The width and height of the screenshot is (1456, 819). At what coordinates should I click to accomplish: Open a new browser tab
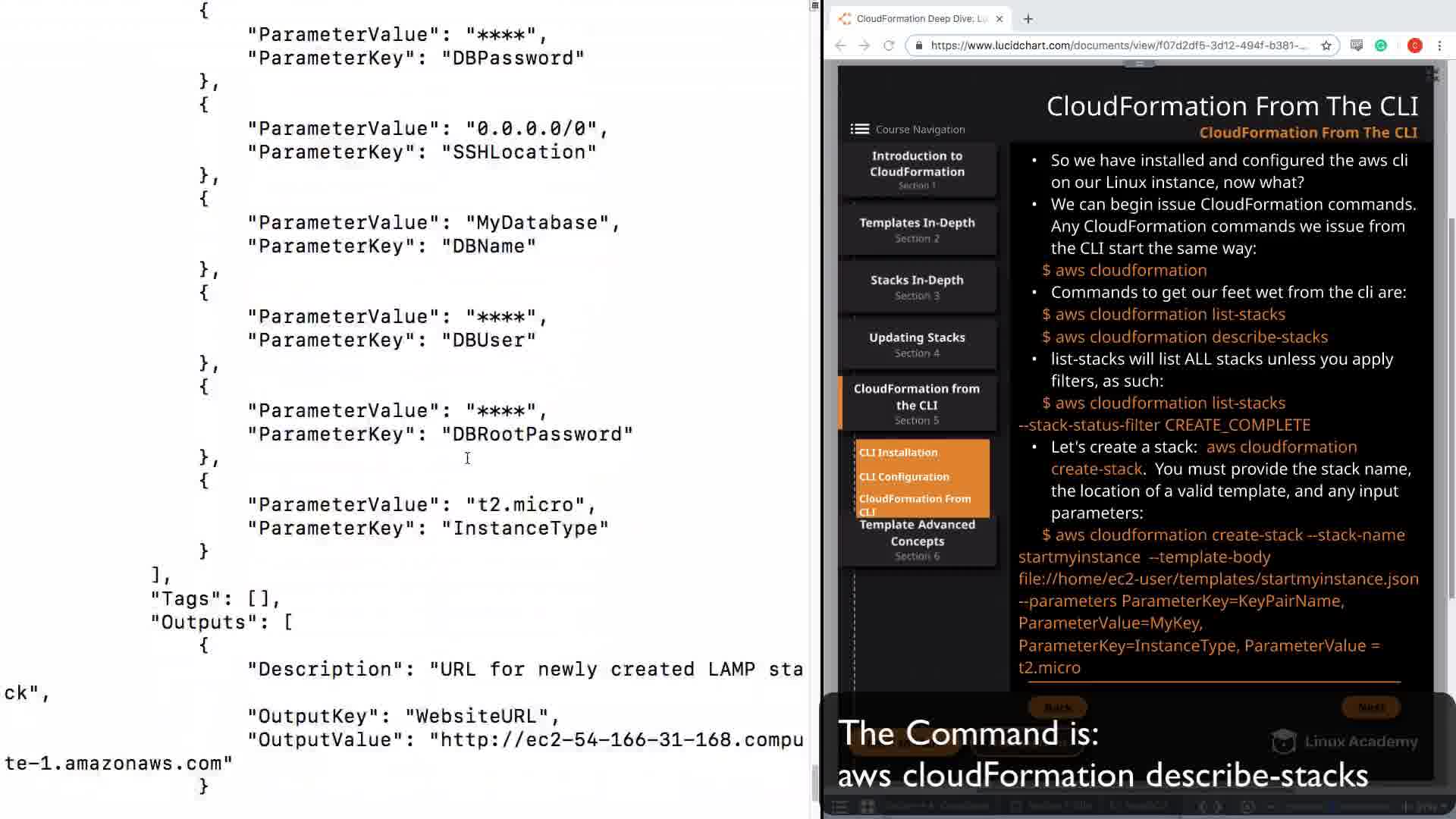click(1028, 19)
